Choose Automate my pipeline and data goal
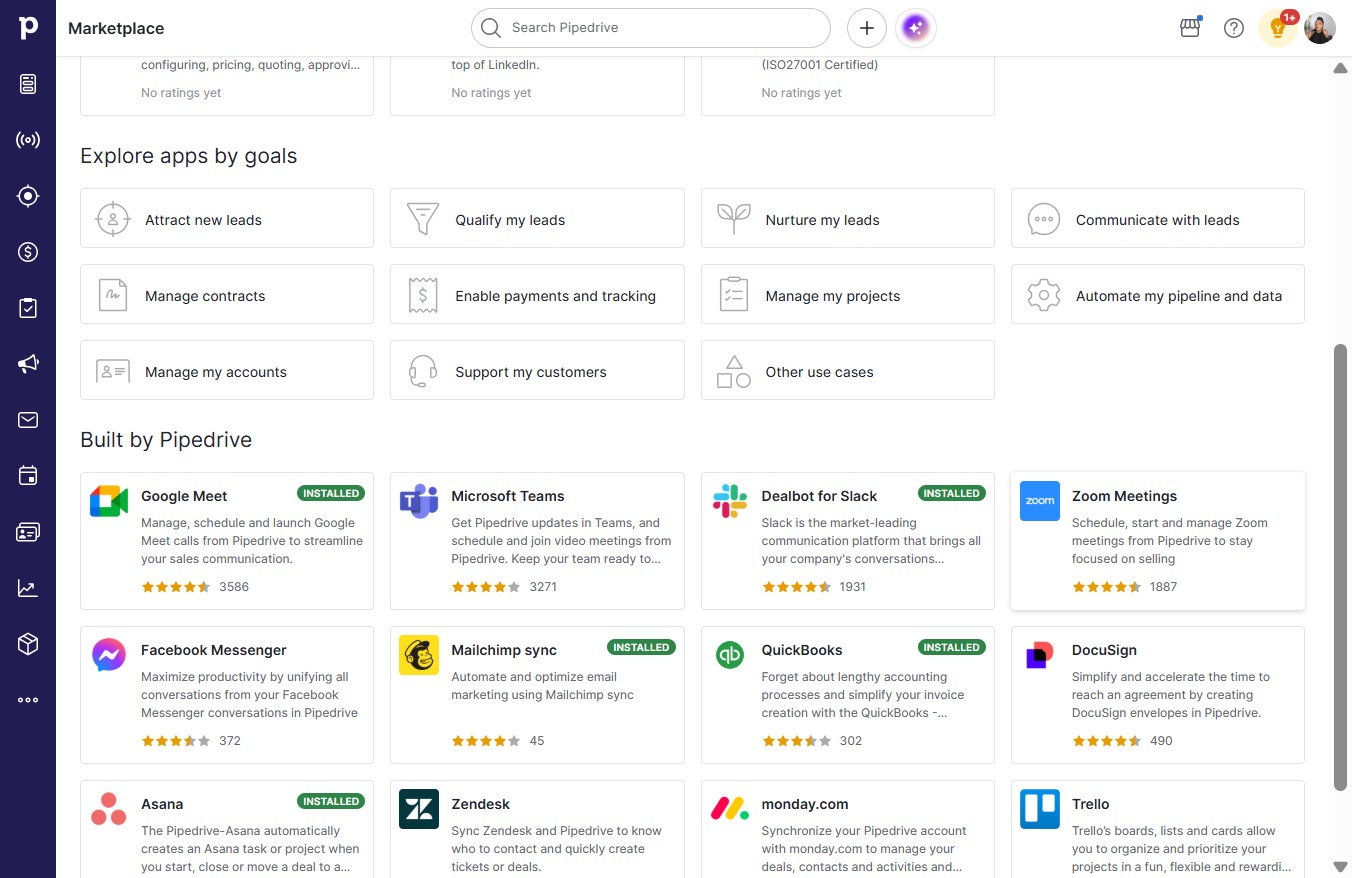Viewport: 1352px width, 878px height. pyautogui.click(x=1158, y=294)
